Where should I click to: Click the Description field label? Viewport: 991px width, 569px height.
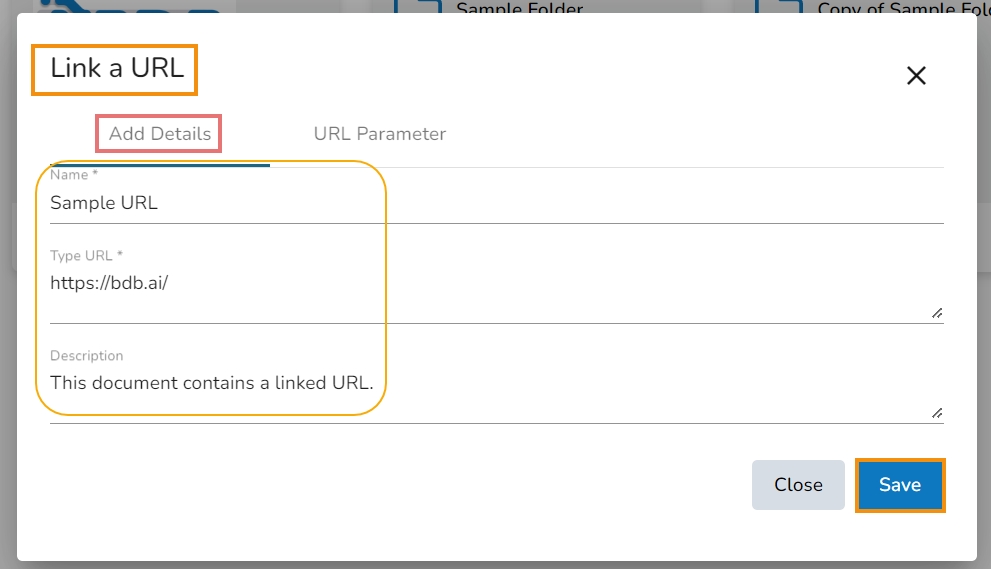(87, 356)
